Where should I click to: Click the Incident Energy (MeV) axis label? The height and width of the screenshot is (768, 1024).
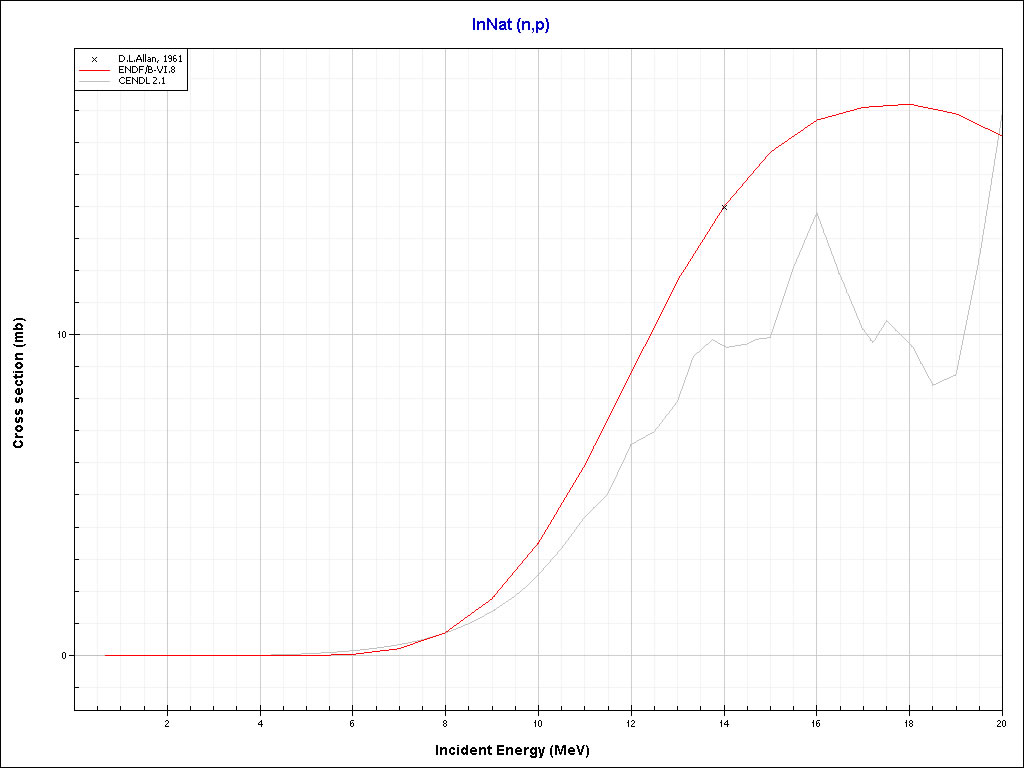519,750
